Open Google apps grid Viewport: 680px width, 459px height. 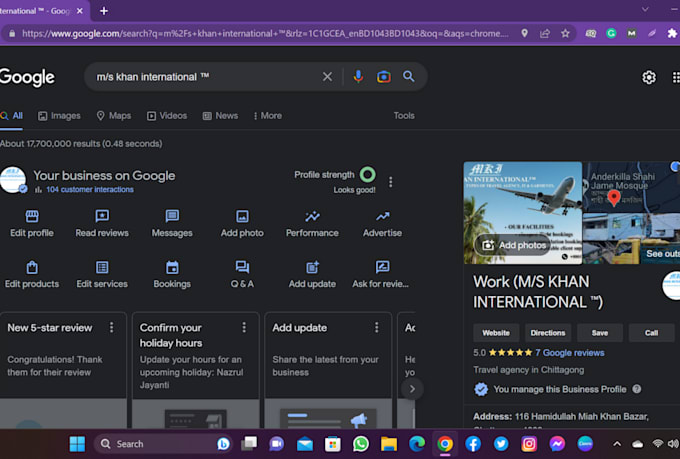(x=676, y=78)
